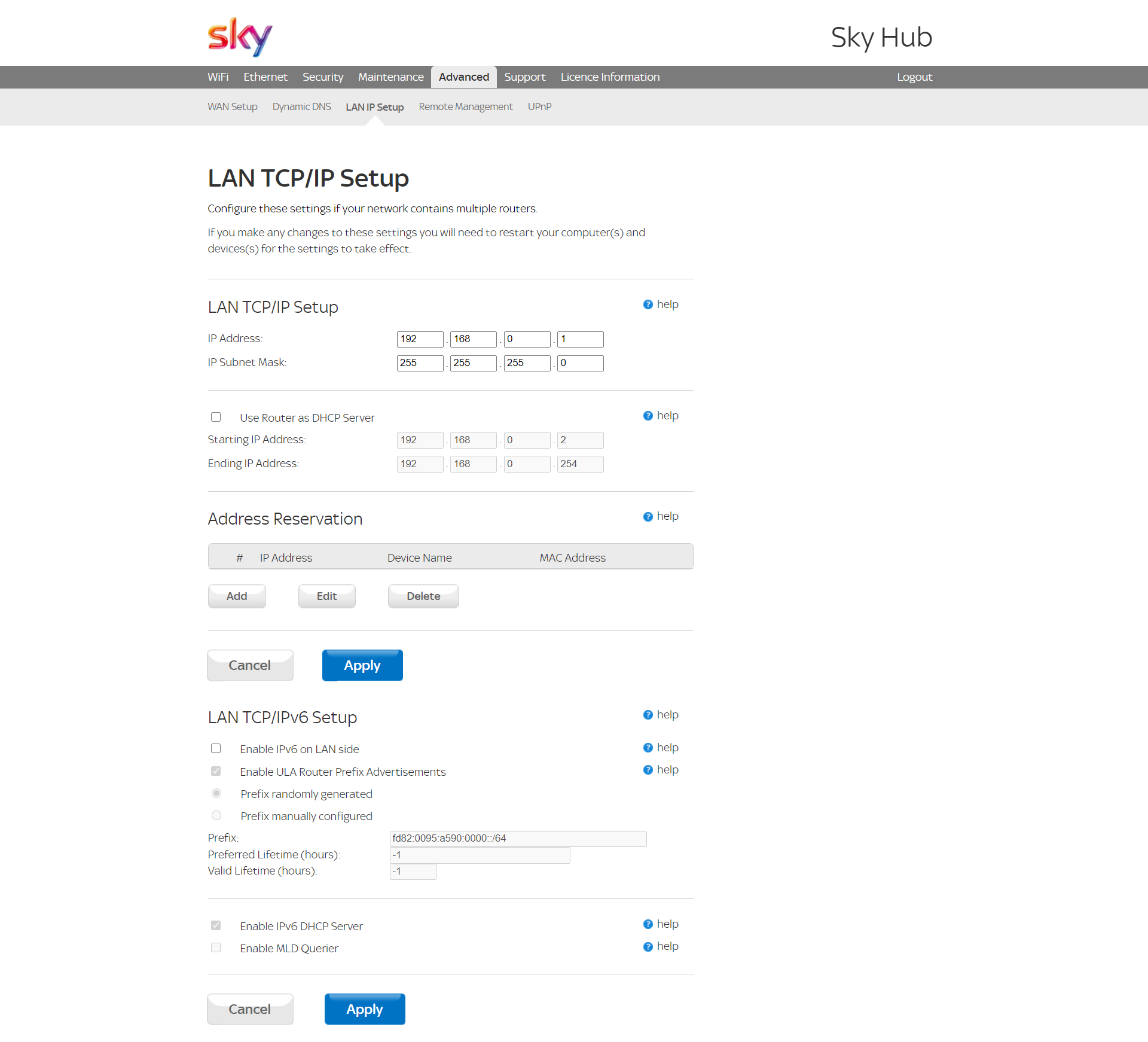Image resolution: width=1148 pixels, height=1042 pixels.
Task: Select the Prefix manually configured option
Action: [216, 815]
